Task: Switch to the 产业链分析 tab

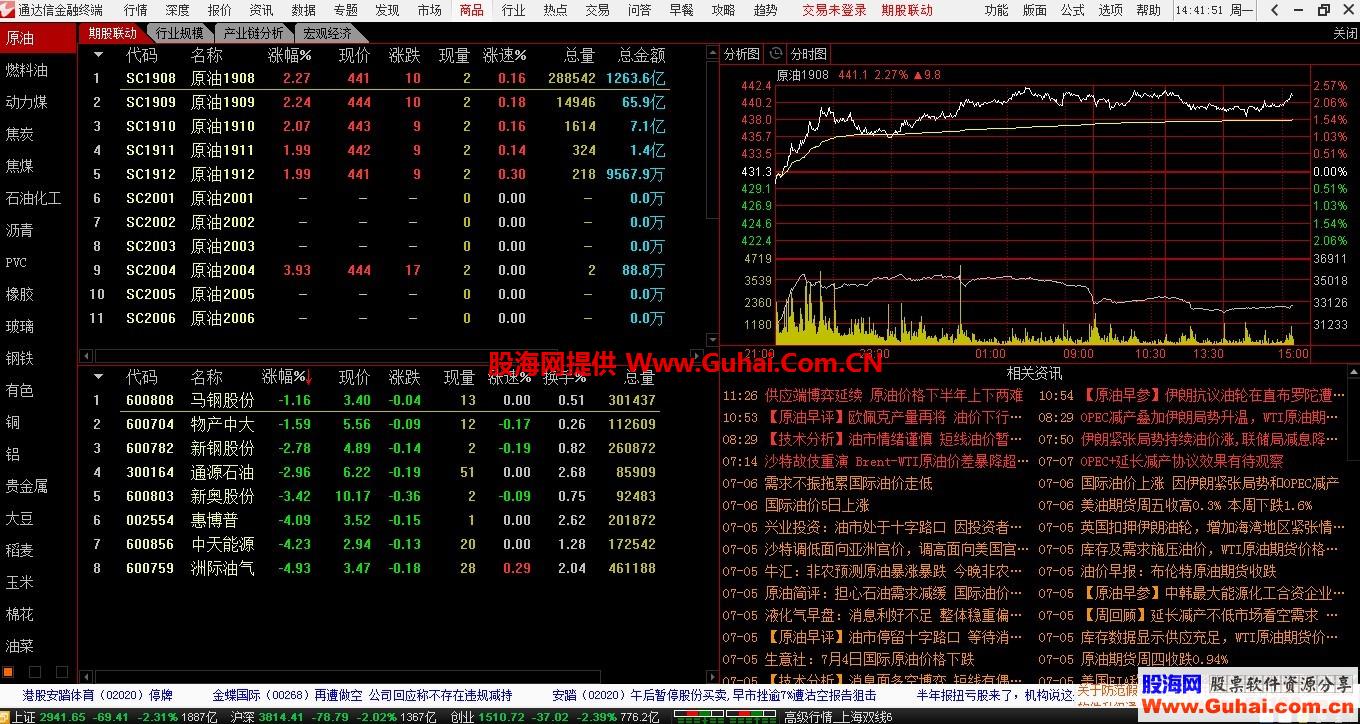Action: tap(253, 33)
